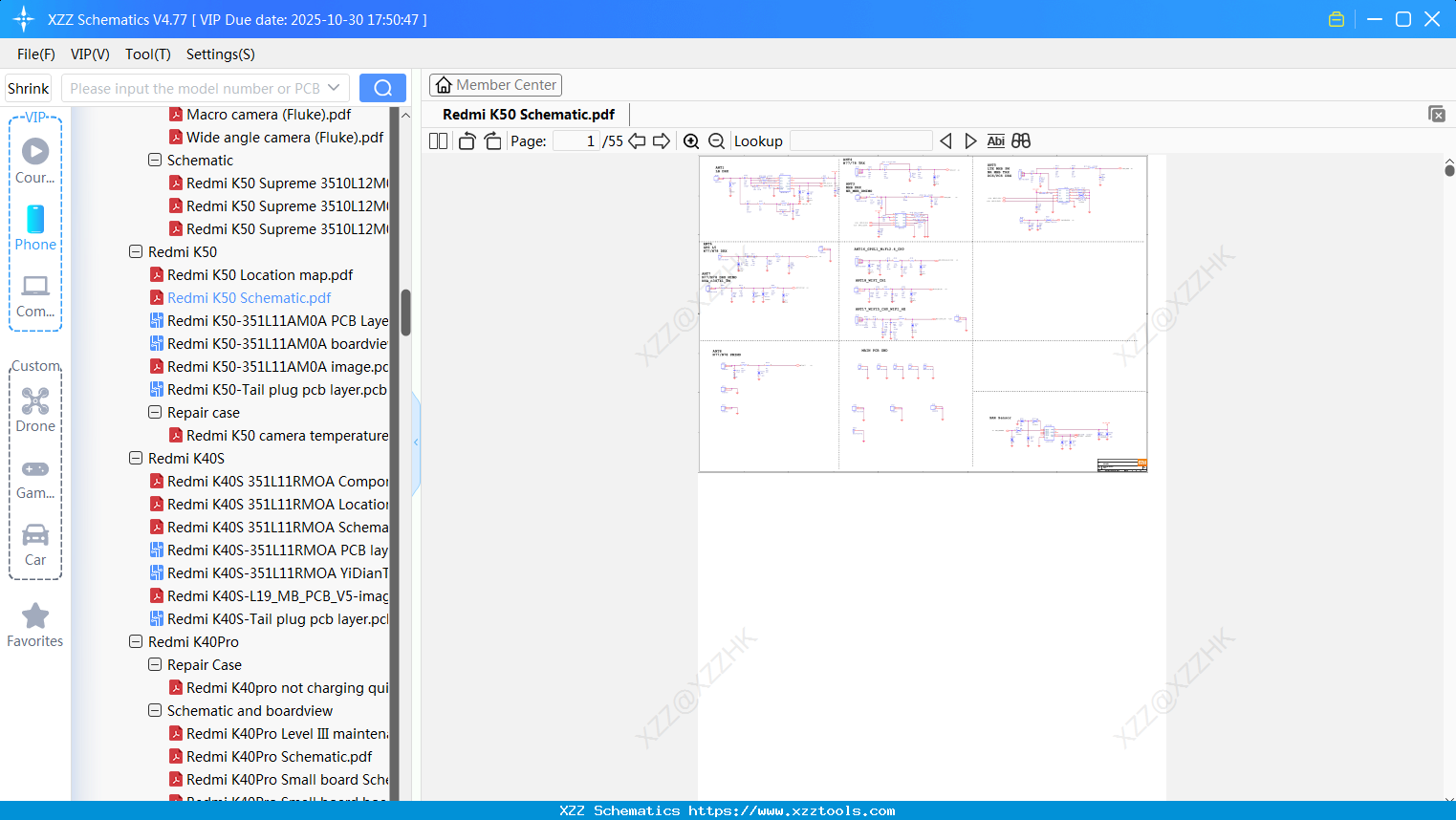The width and height of the screenshot is (1456, 820).
Task: Click the model number search input field
Action: [x=194, y=88]
